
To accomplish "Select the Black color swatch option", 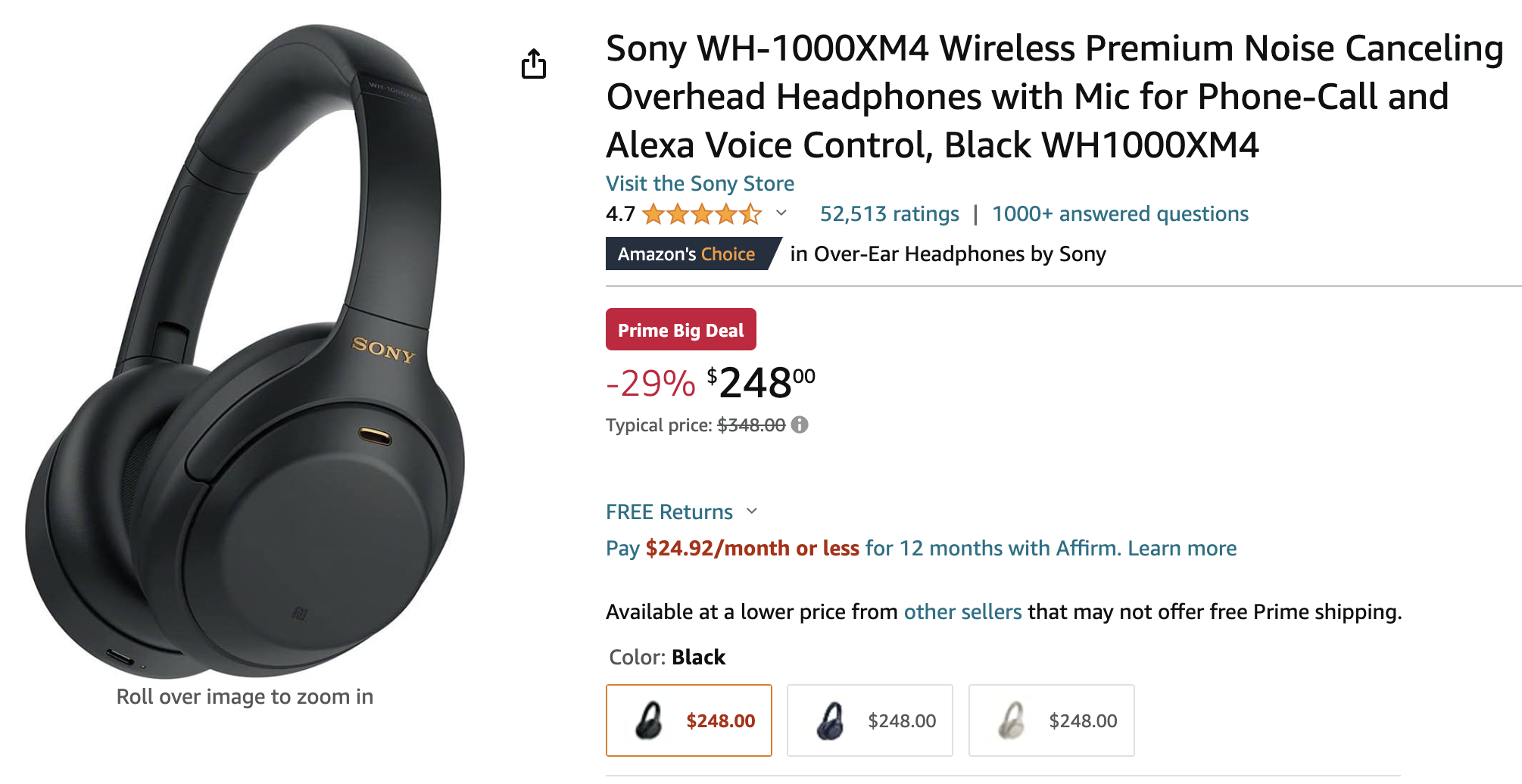I will 689,720.
